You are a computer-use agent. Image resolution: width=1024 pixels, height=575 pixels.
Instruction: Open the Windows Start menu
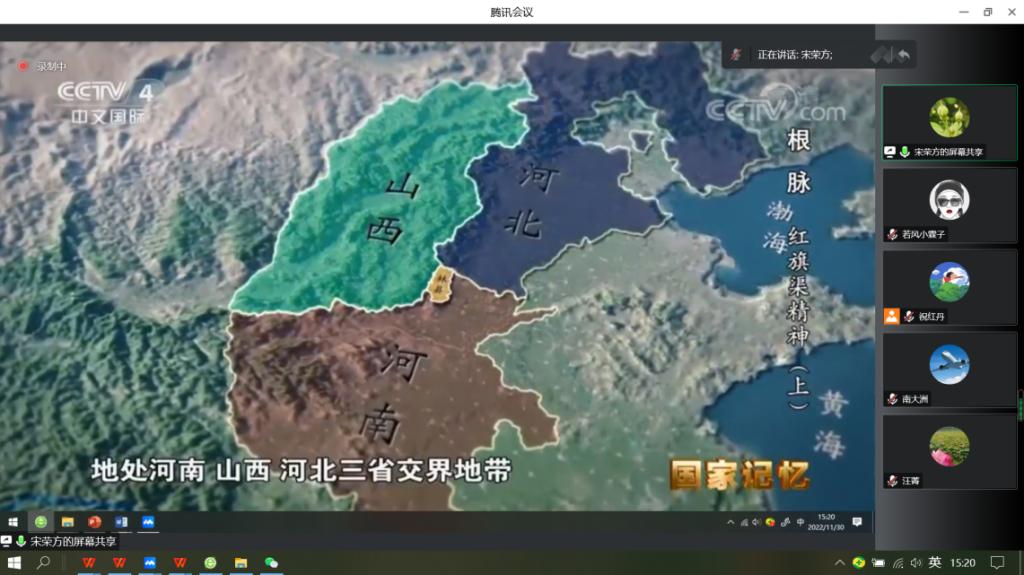[x=15, y=563]
